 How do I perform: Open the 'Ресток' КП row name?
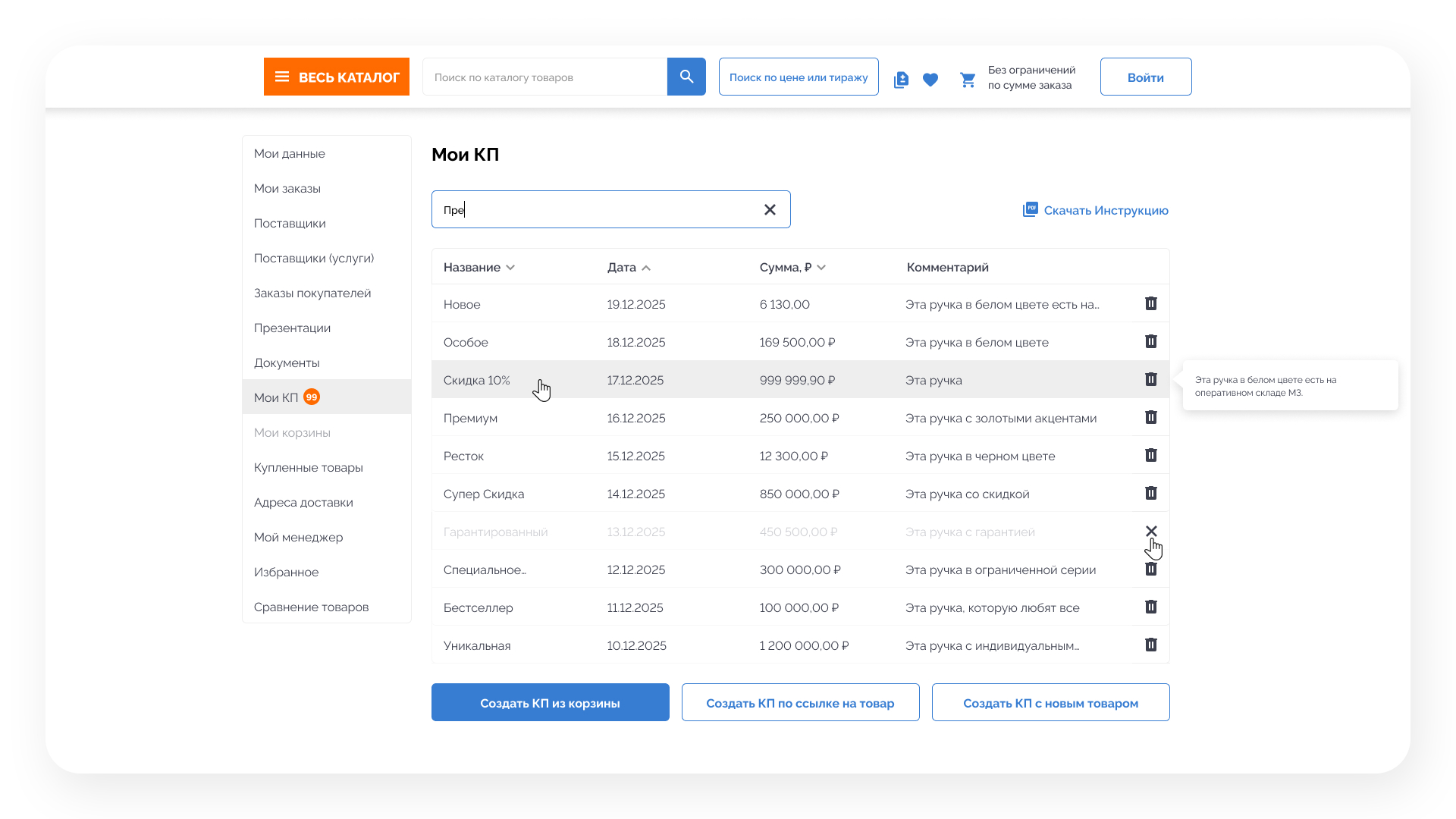463,456
